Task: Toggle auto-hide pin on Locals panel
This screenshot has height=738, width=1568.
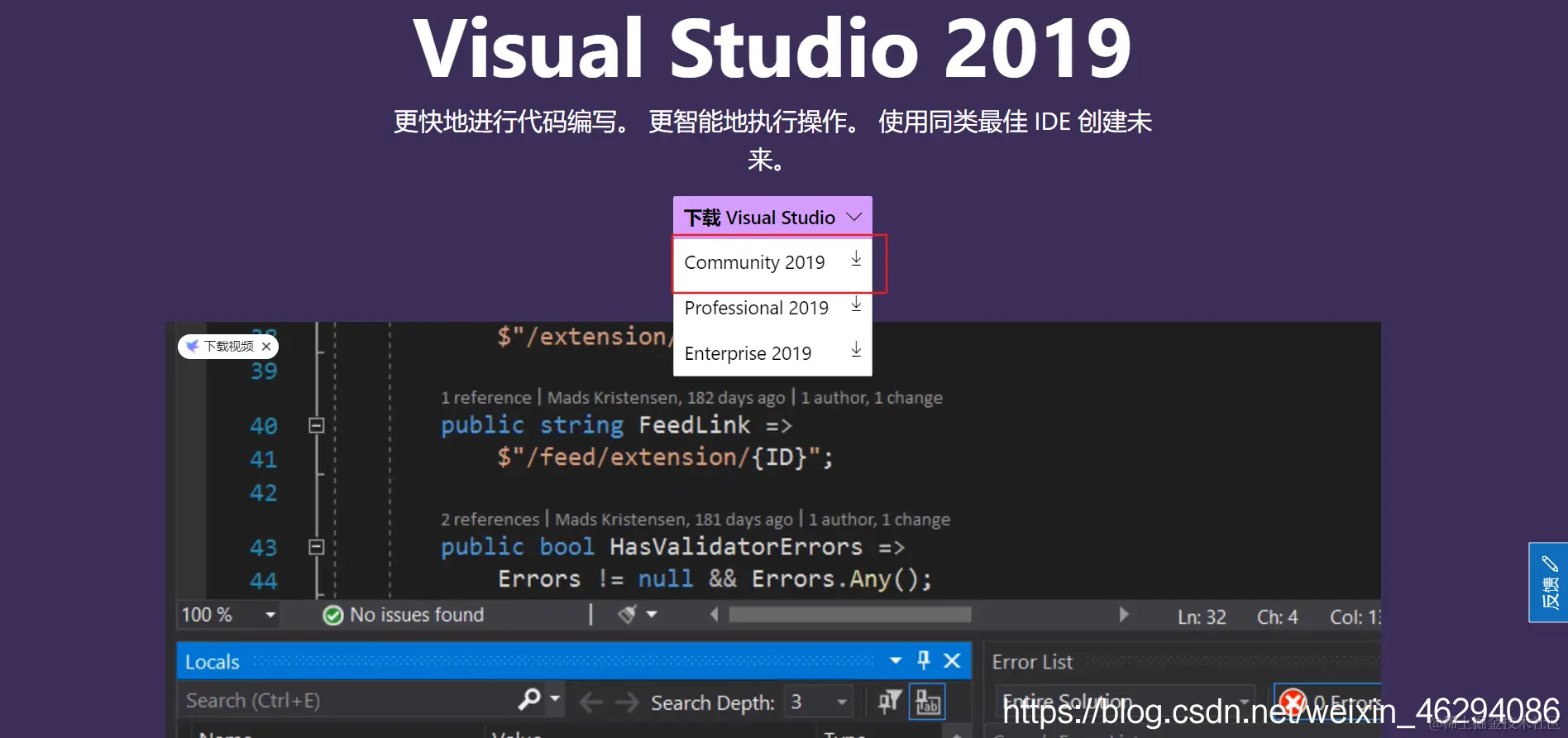Action: pyautogui.click(x=924, y=660)
